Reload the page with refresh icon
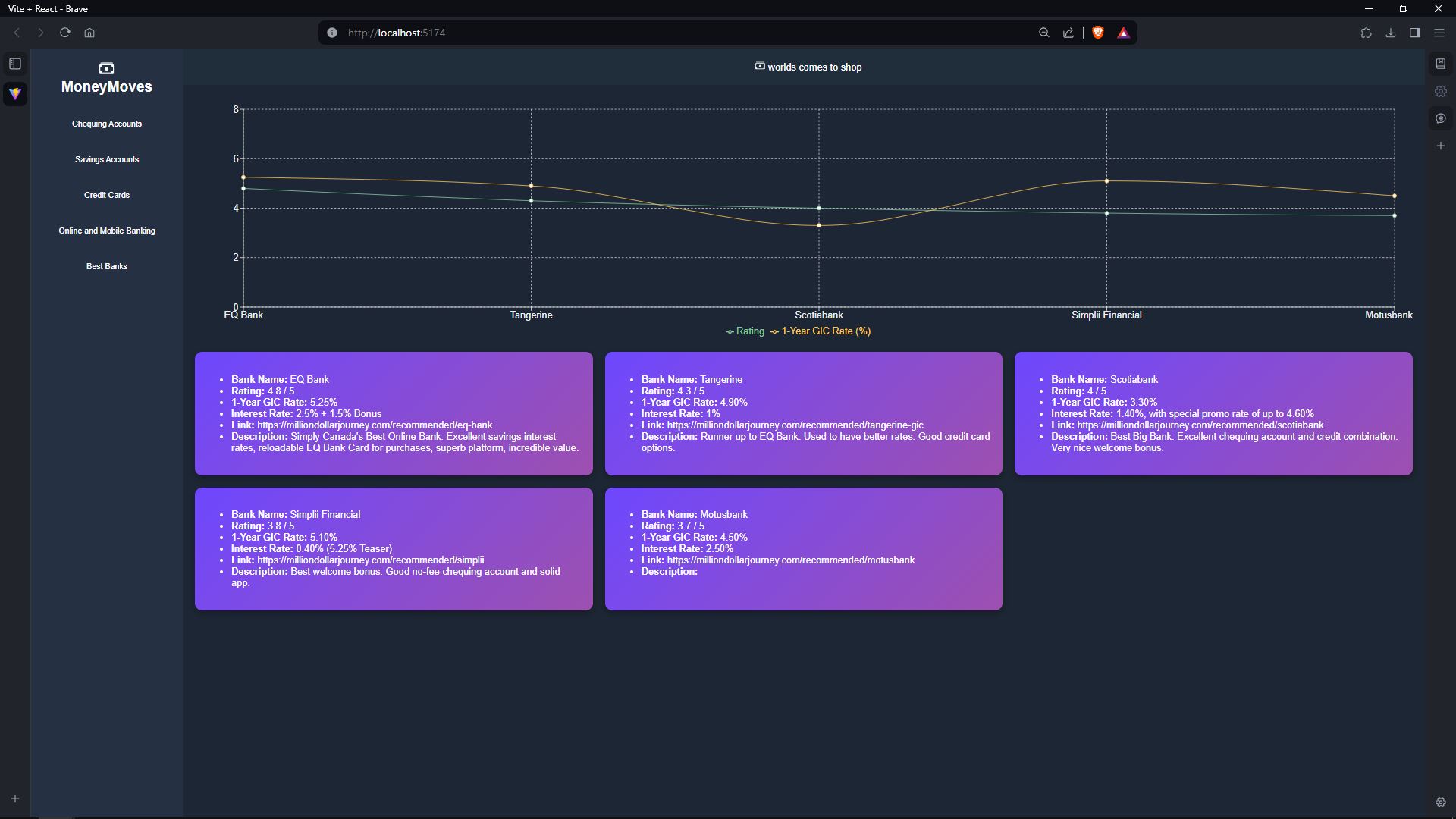 pos(65,33)
